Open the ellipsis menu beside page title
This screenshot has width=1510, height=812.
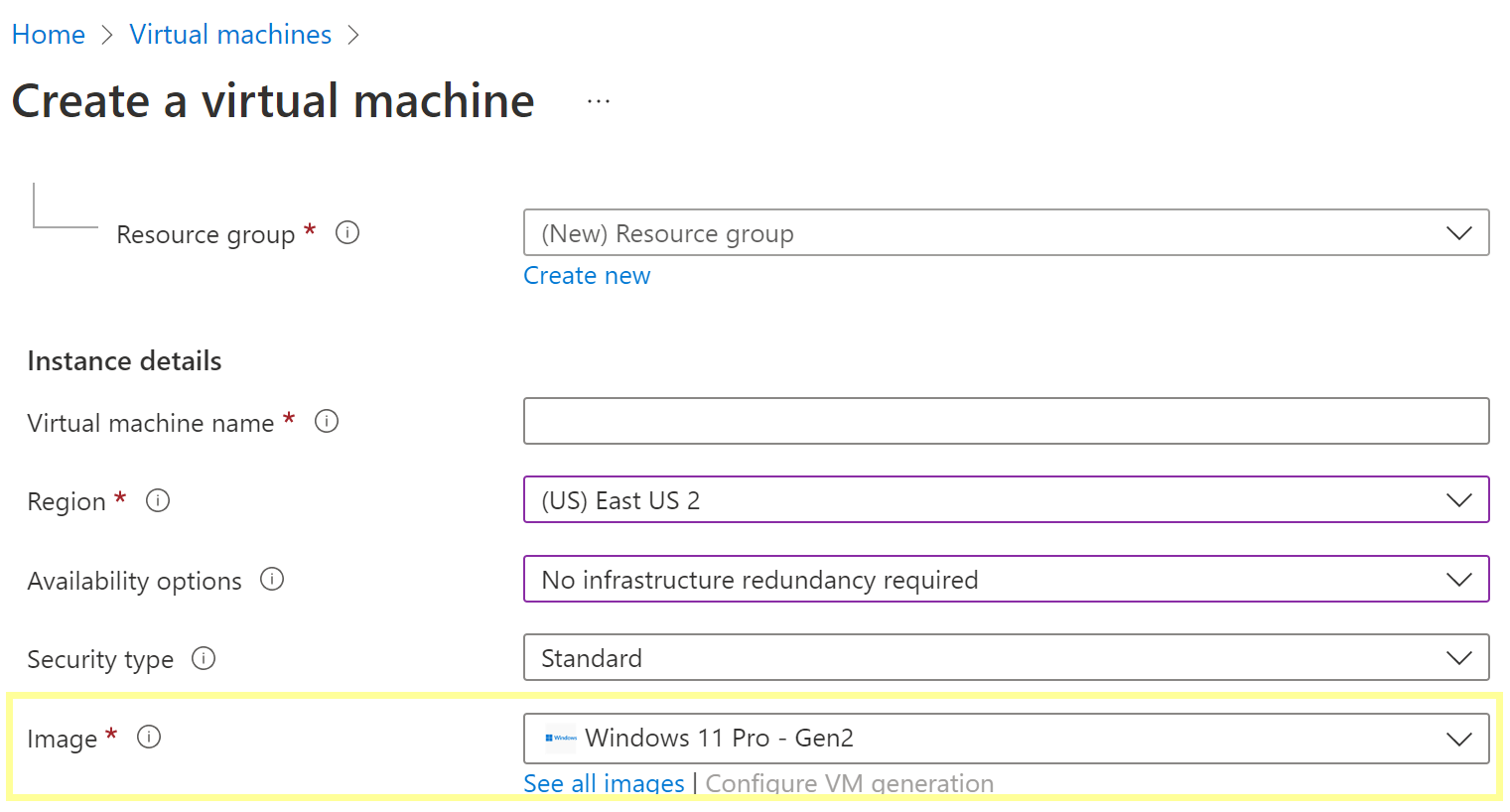[x=599, y=101]
